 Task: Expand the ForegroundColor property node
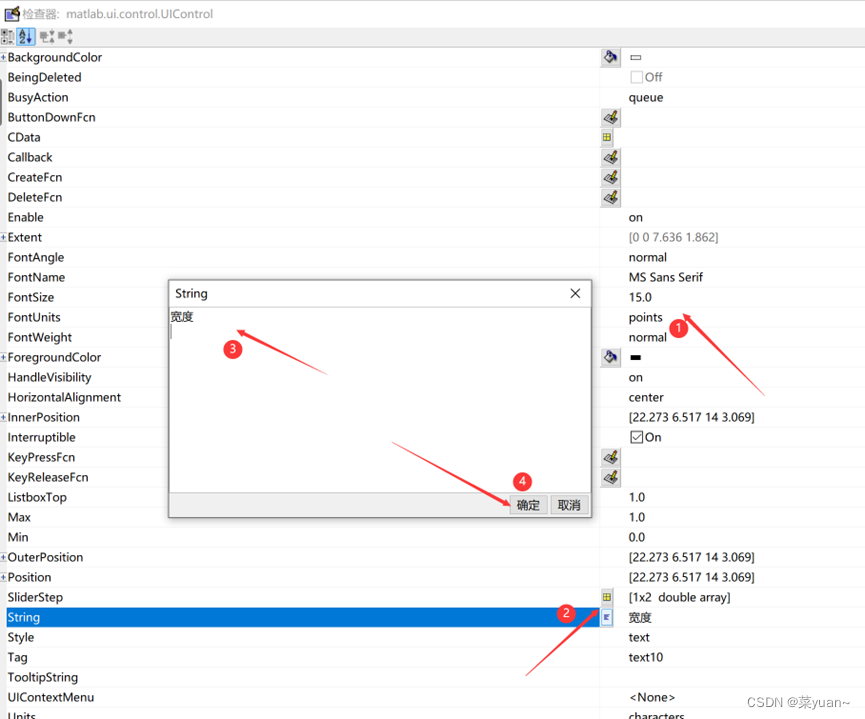click(3, 358)
